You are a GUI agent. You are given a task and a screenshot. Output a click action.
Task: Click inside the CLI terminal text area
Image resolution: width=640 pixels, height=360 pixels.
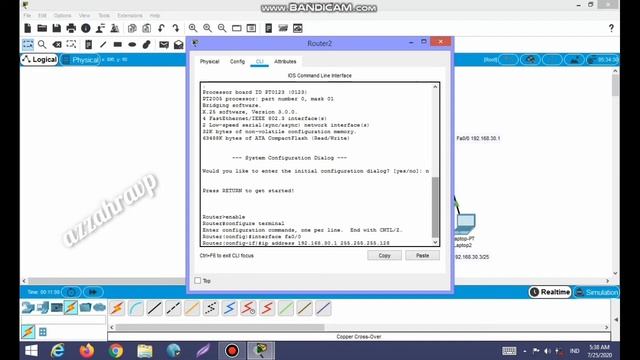pos(316,164)
